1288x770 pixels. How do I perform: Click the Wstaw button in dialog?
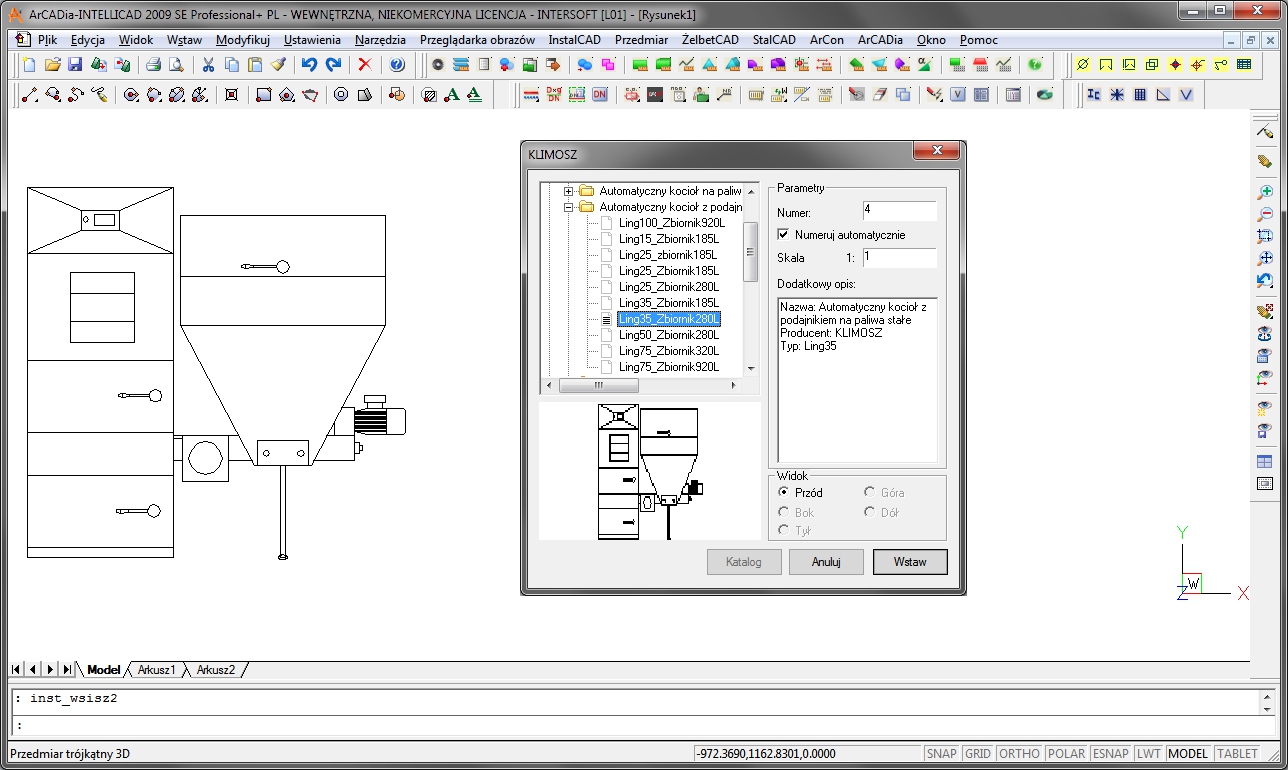[910, 562]
